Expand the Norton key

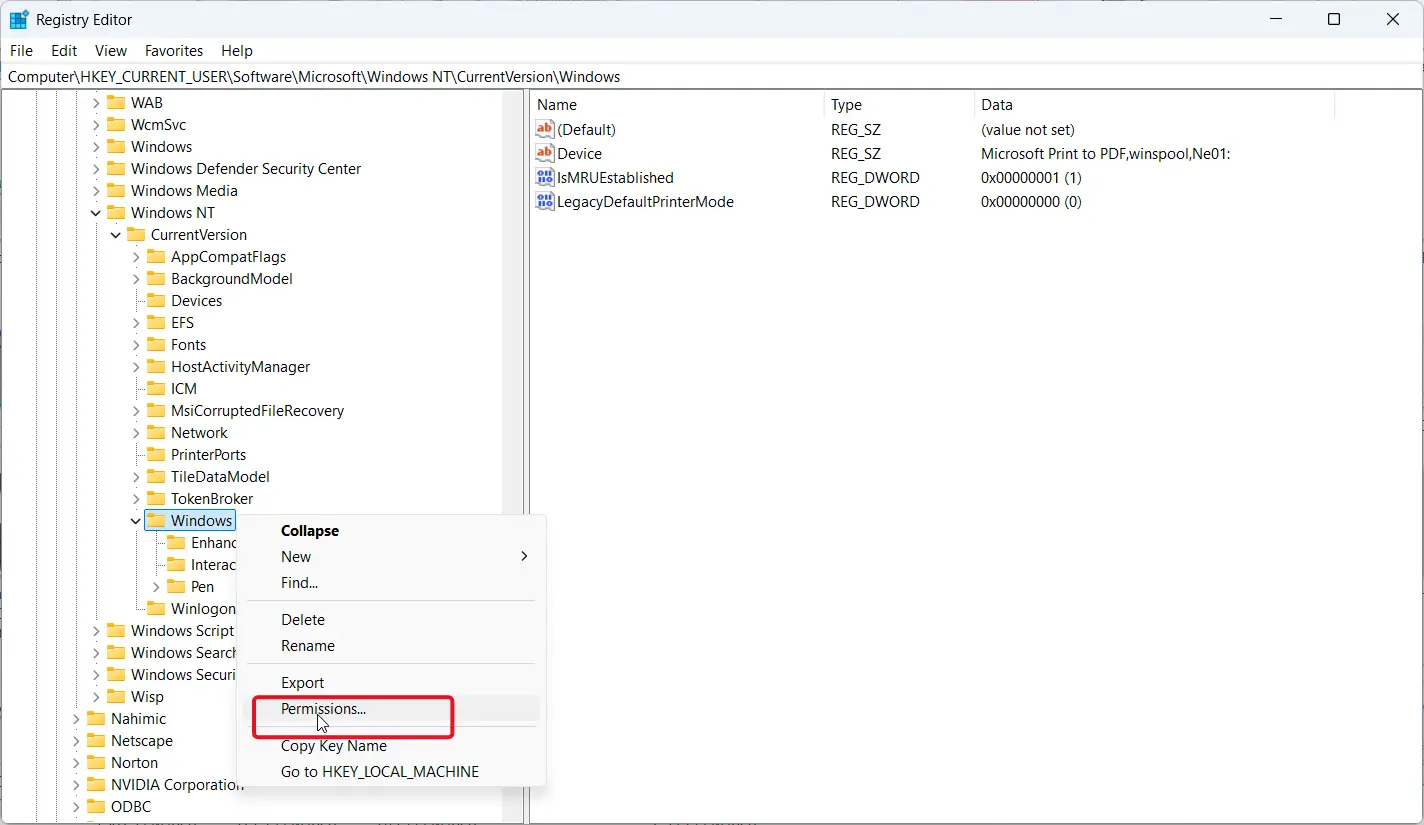(76, 762)
